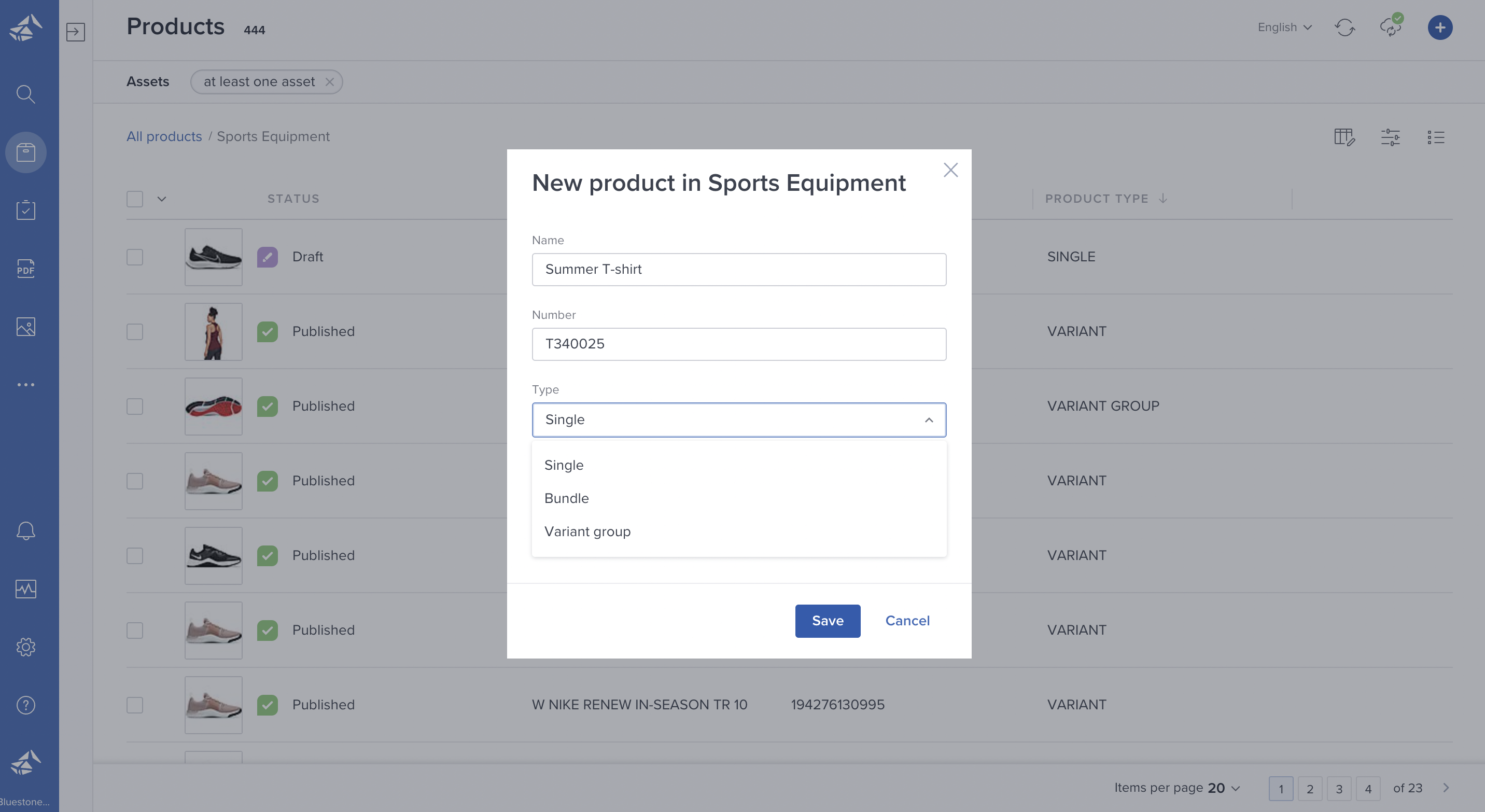The height and width of the screenshot is (812, 1485).
Task: Click the refresh sync arrows icon
Action: 1344,27
